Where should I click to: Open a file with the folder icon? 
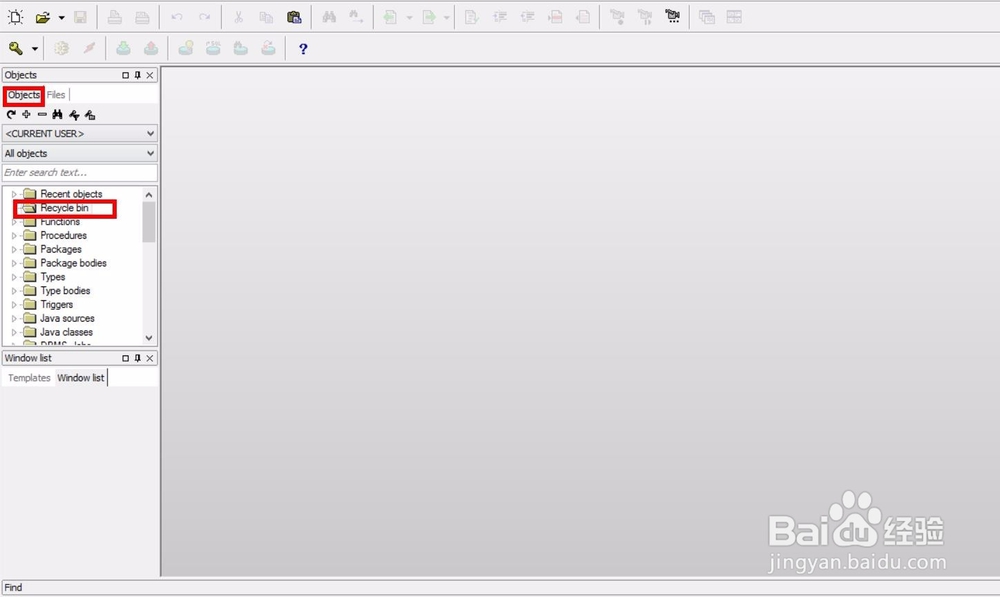coord(42,15)
